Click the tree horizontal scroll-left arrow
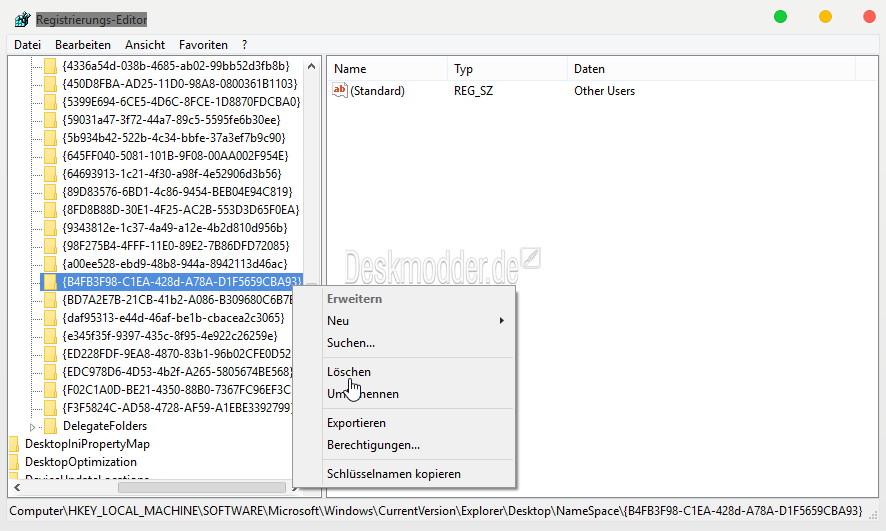The width and height of the screenshot is (886, 531). 17,488
